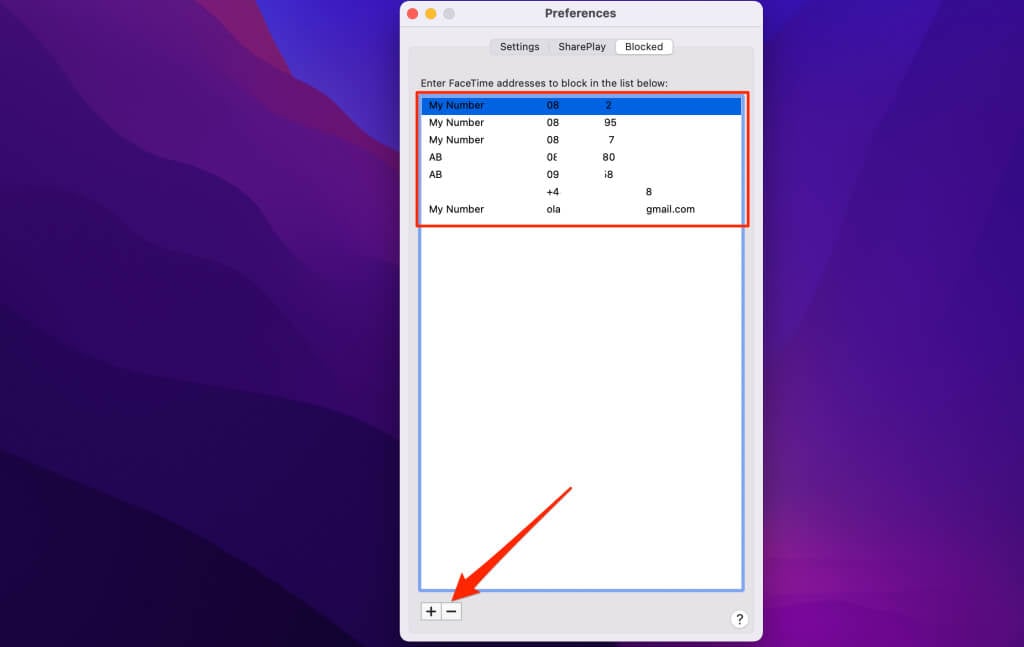Close the Preferences window with red button
The width and height of the screenshot is (1024, 647).
point(413,14)
